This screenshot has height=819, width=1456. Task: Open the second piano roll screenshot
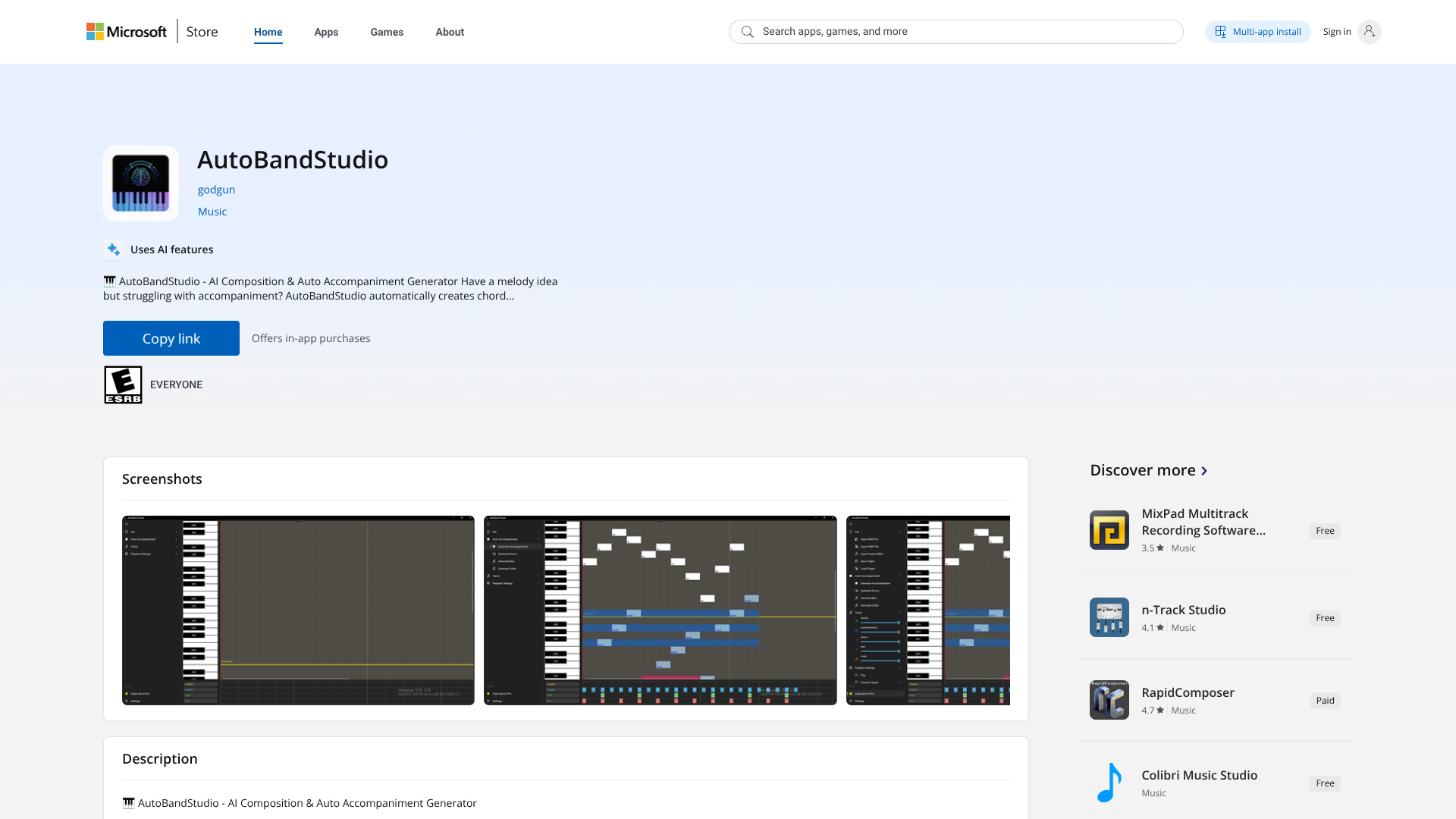pos(660,610)
